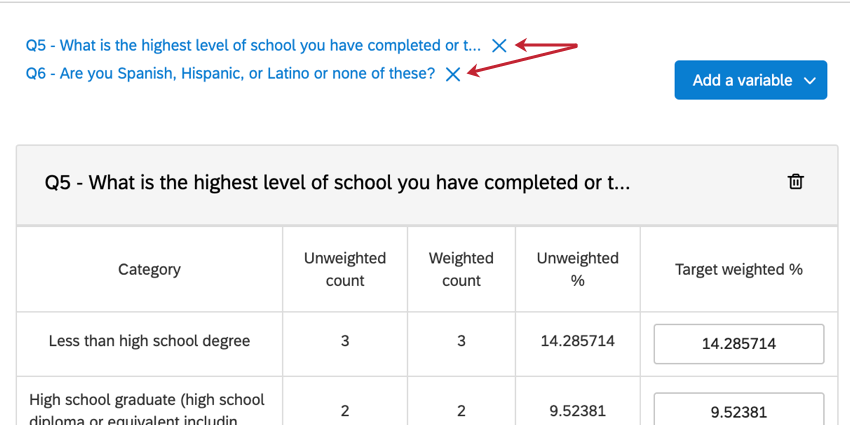Remove the Q5 variable with its X icon
The image size is (850, 425).
pos(499,46)
